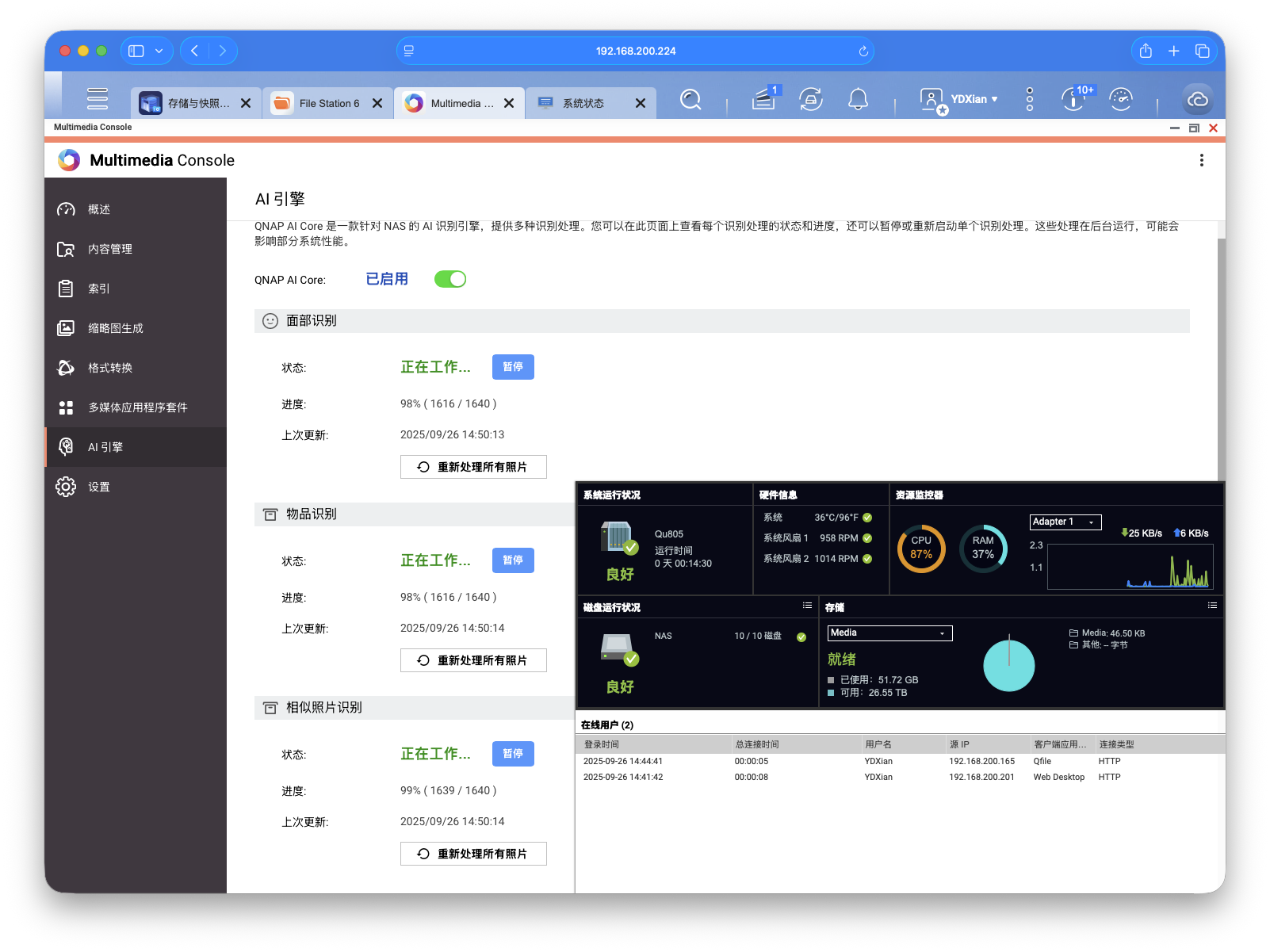The image size is (1270, 952).
Task: Open the main menu hamburger icon
Action: point(97,98)
